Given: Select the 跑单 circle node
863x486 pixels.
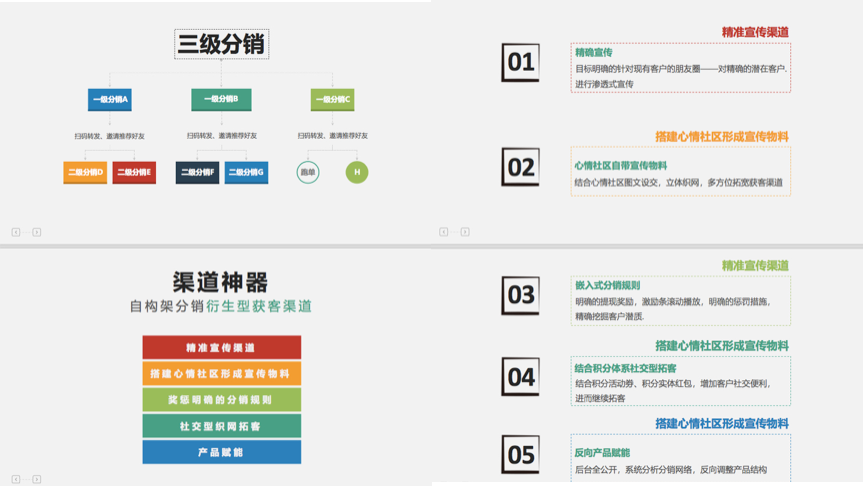Looking at the screenshot, I should (x=308, y=172).
